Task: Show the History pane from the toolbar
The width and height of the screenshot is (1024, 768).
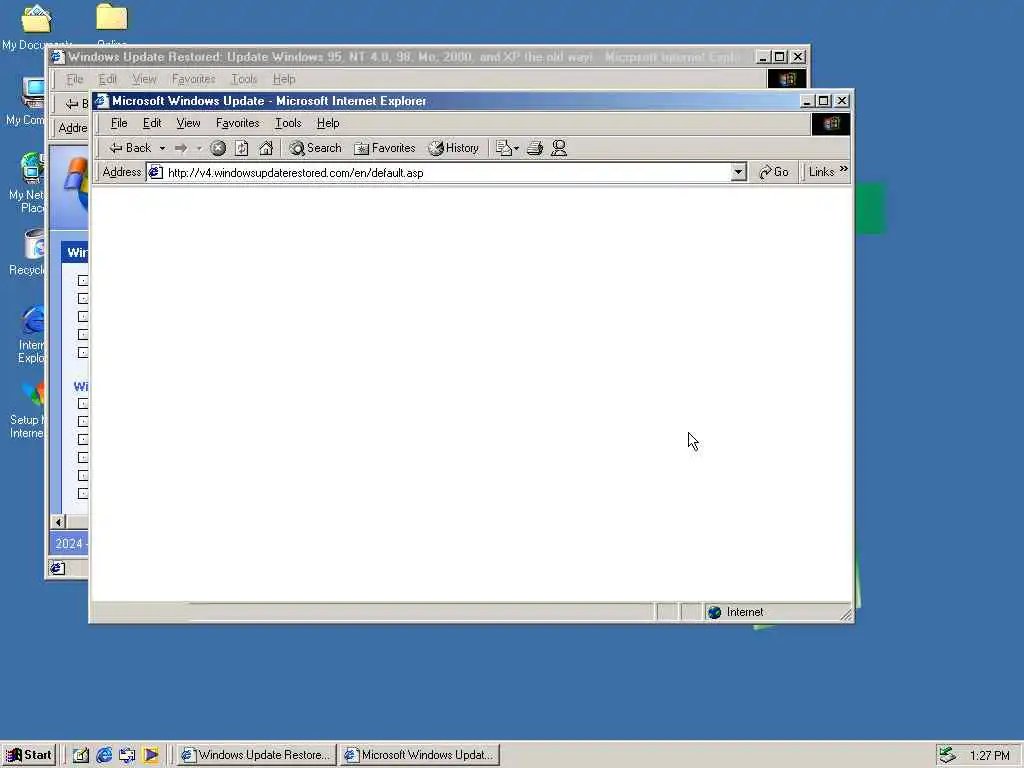Action: coord(454,148)
